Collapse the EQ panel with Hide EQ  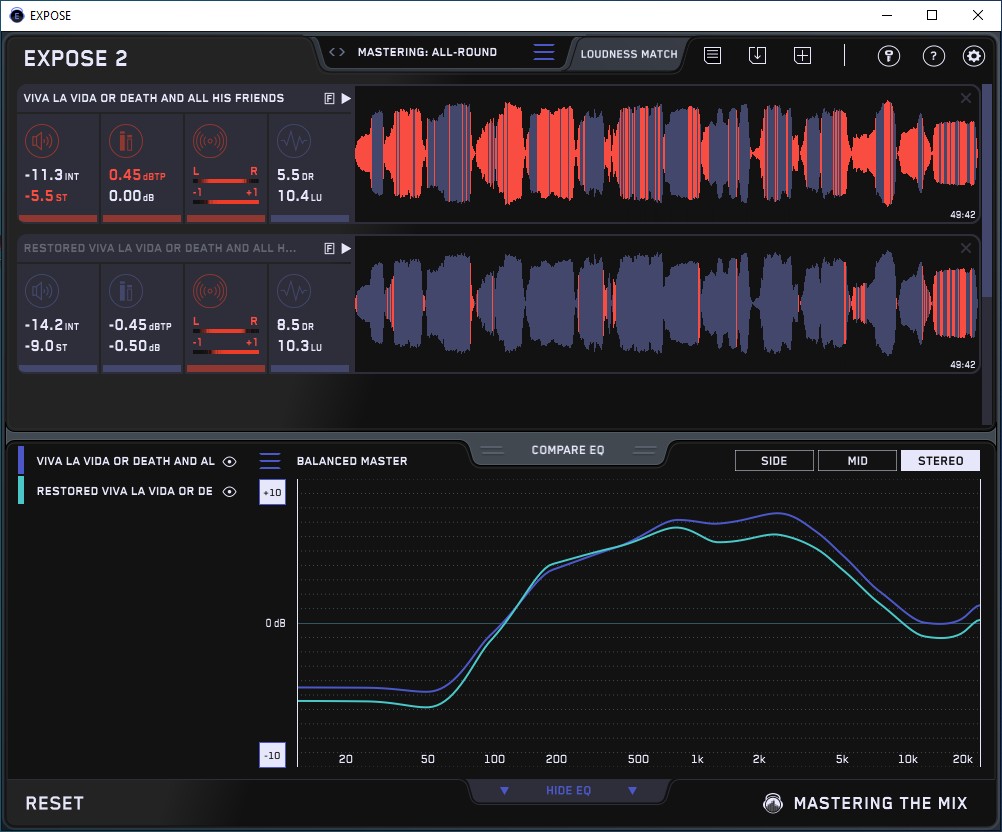click(x=568, y=791)
